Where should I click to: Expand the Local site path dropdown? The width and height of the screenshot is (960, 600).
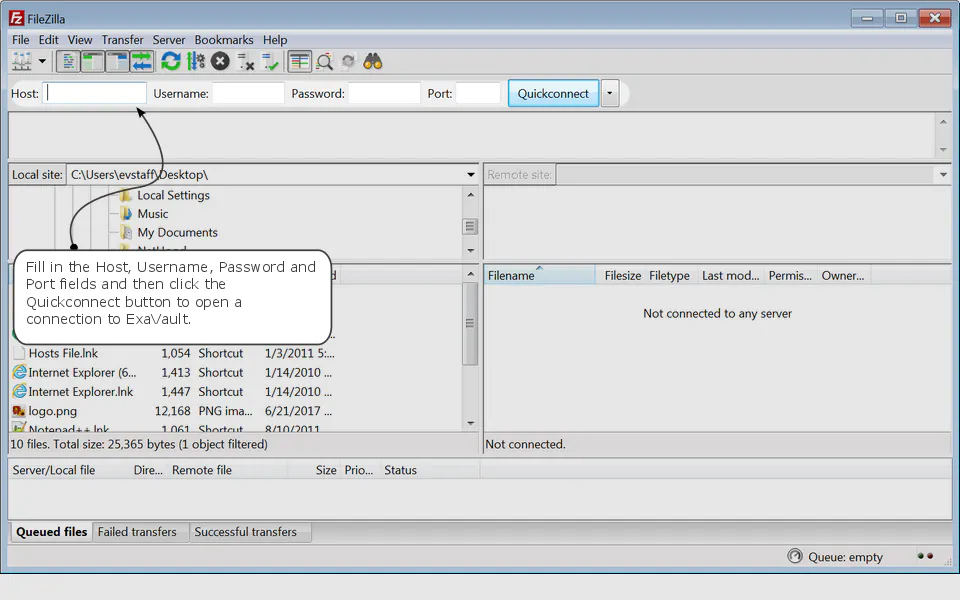pos(470,174)
